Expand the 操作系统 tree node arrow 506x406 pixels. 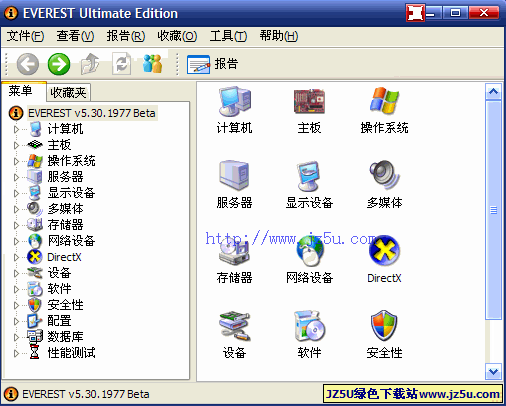[16, 161]
